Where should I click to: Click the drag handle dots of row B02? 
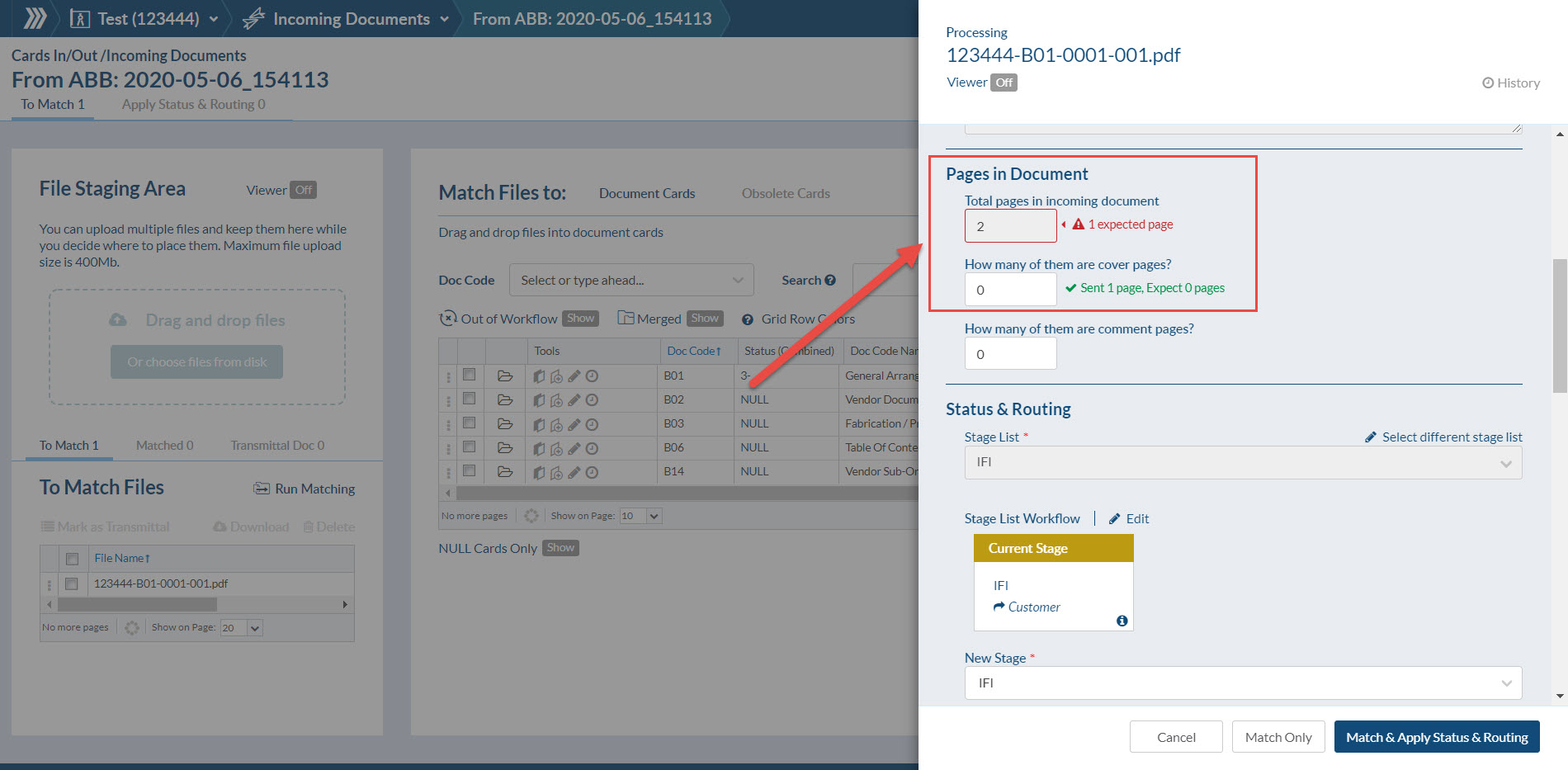[448, 400]
